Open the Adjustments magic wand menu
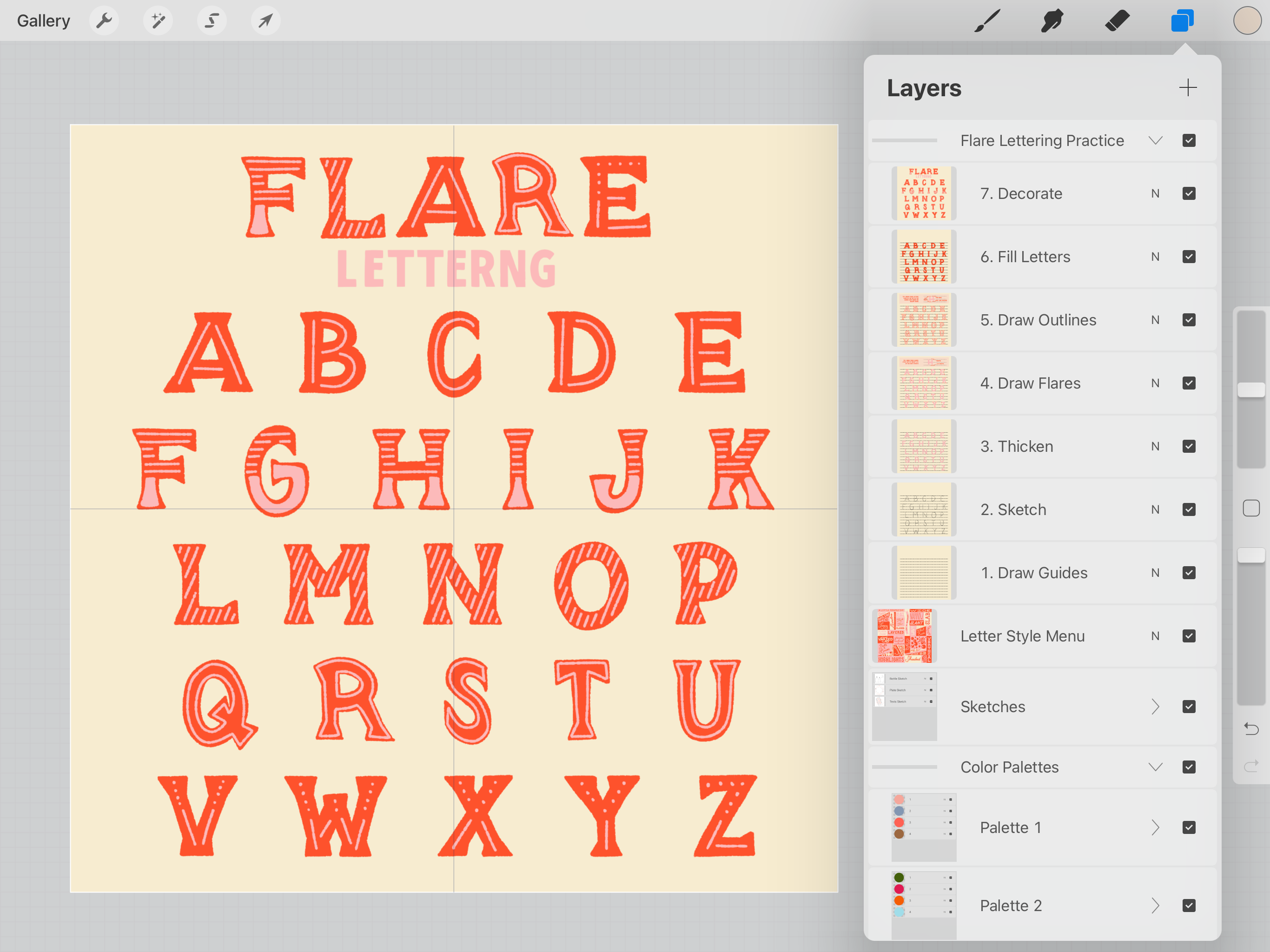The height and width of the screenshot is (952, 1270). [x=158, y=21]
